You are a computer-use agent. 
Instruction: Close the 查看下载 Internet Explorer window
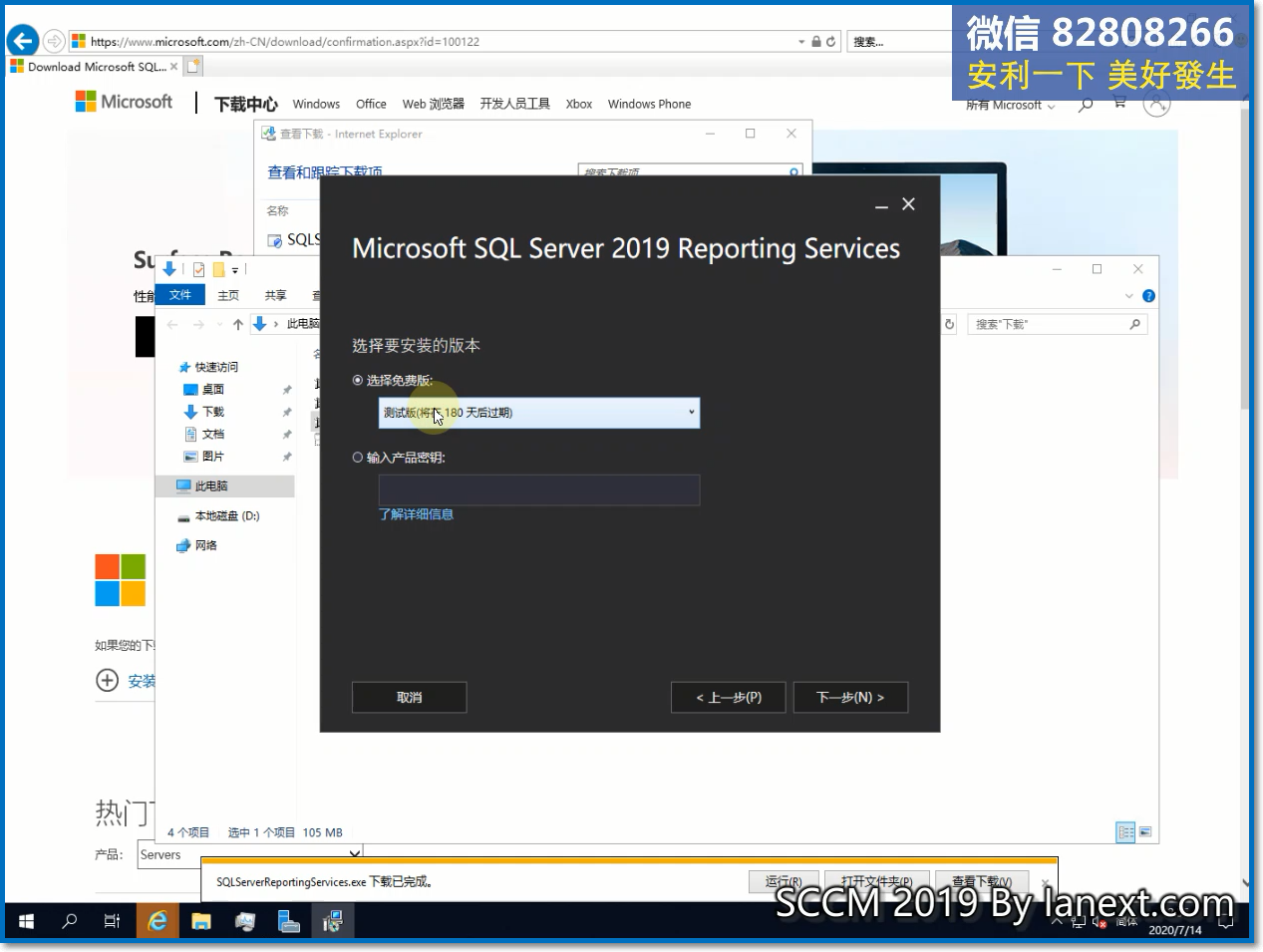pos(791,134)
